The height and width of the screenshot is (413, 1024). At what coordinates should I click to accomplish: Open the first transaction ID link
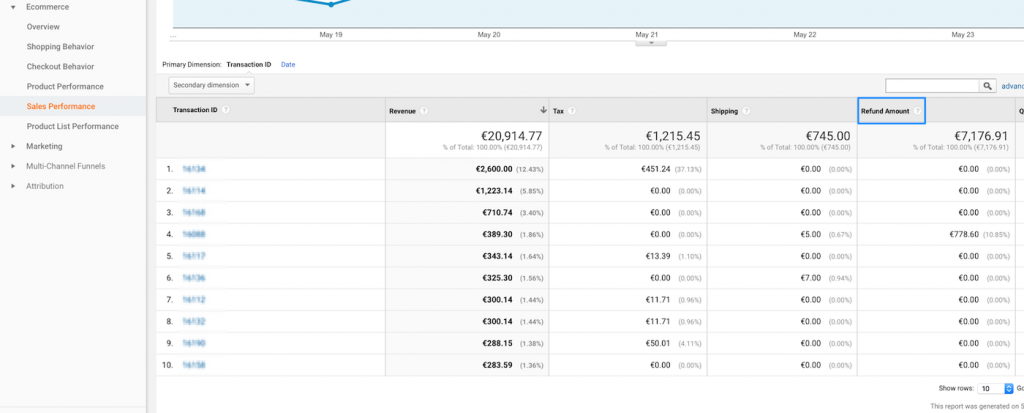[x=193, y=169]
